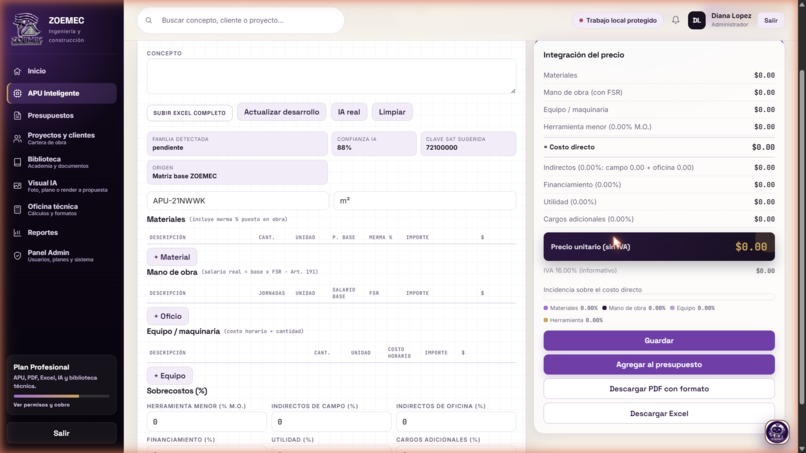Screen dimensions: 806x453
Task: Click Diana Lopez user name
Action: [731, 16]
